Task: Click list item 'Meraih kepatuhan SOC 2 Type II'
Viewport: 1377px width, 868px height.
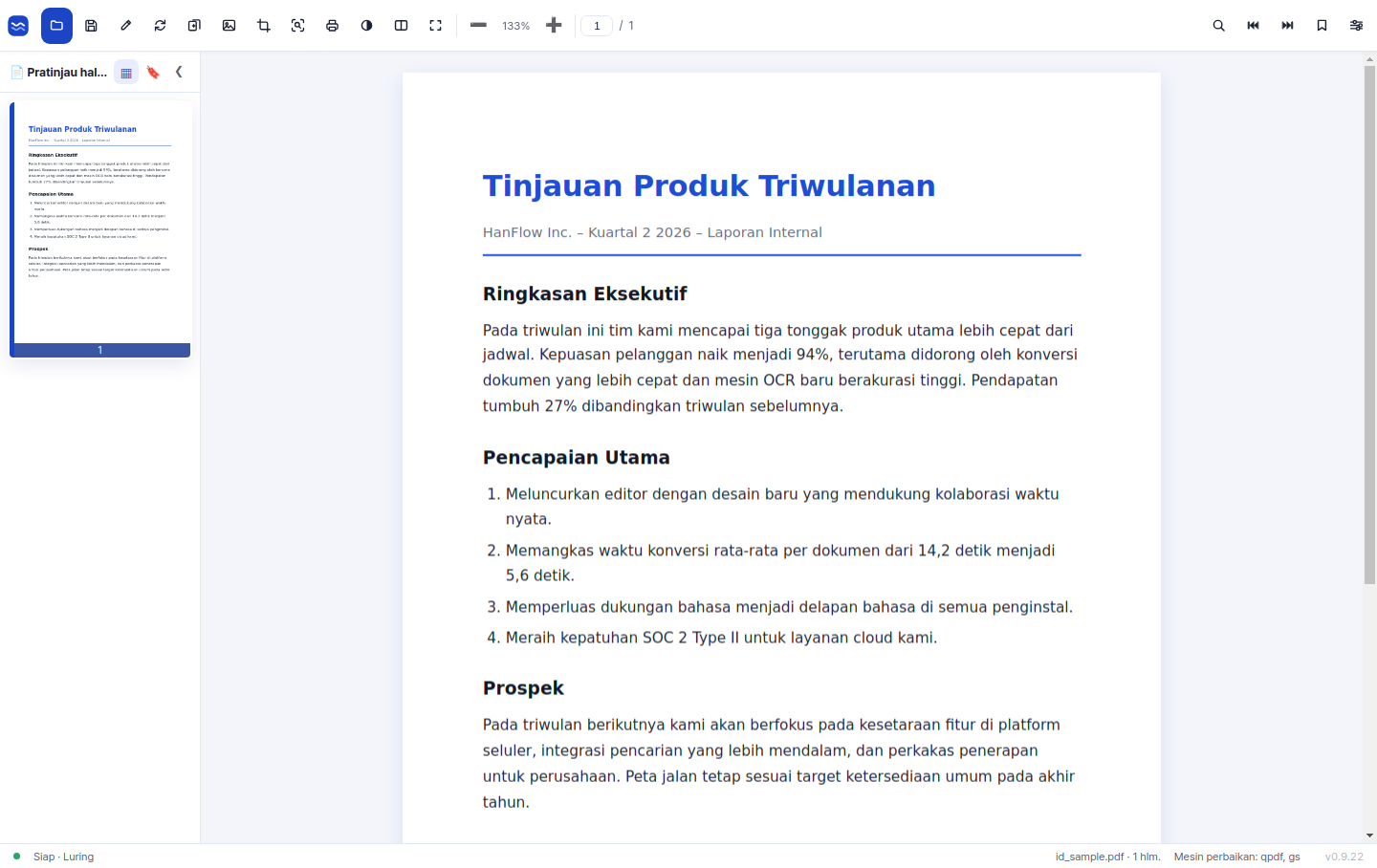Action: pos(722,638)
